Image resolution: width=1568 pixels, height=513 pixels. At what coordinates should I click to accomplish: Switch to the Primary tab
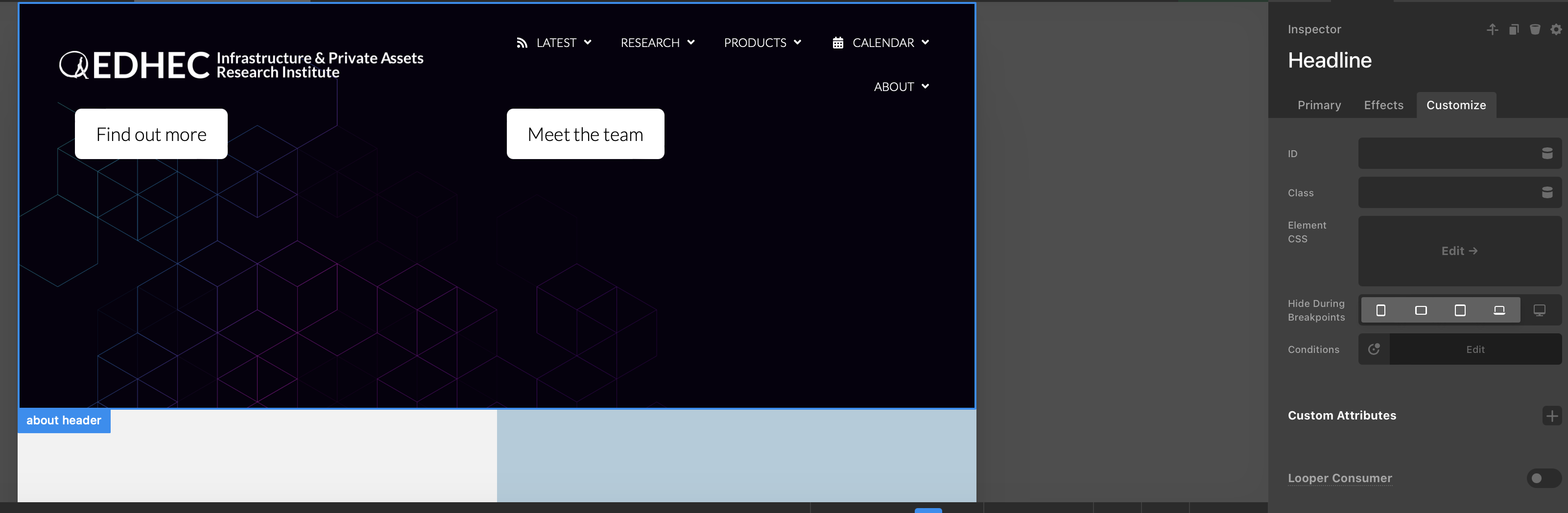(x=1319, y=105)
